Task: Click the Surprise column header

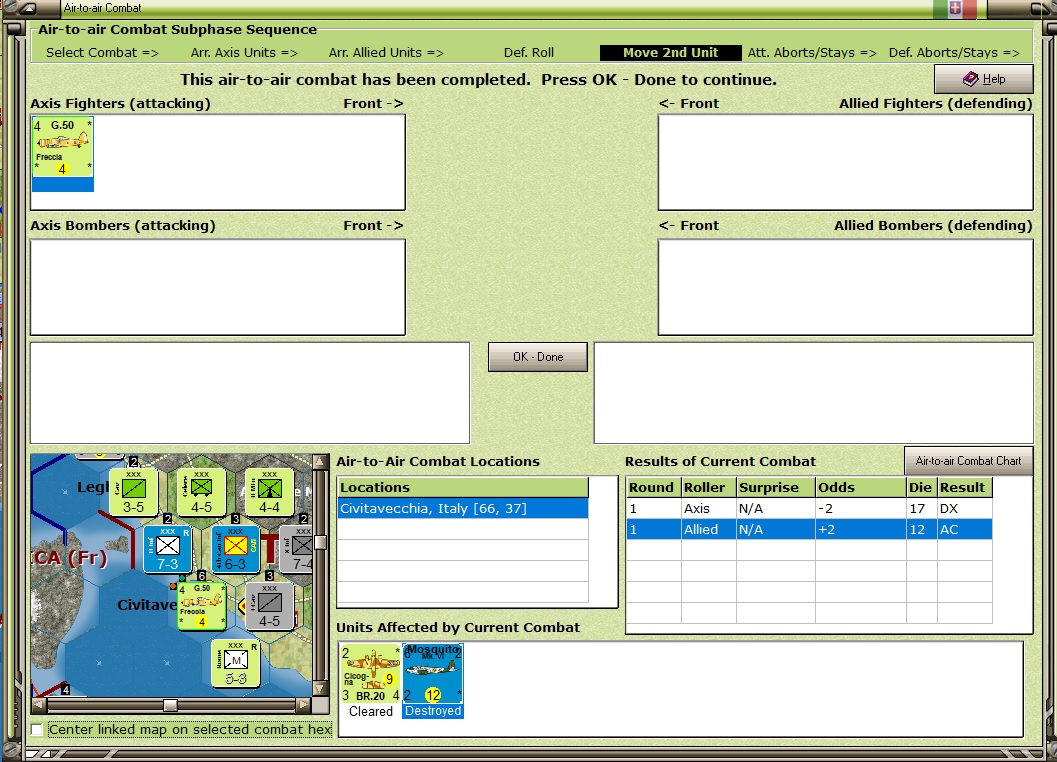Action: tap(775, 488)
